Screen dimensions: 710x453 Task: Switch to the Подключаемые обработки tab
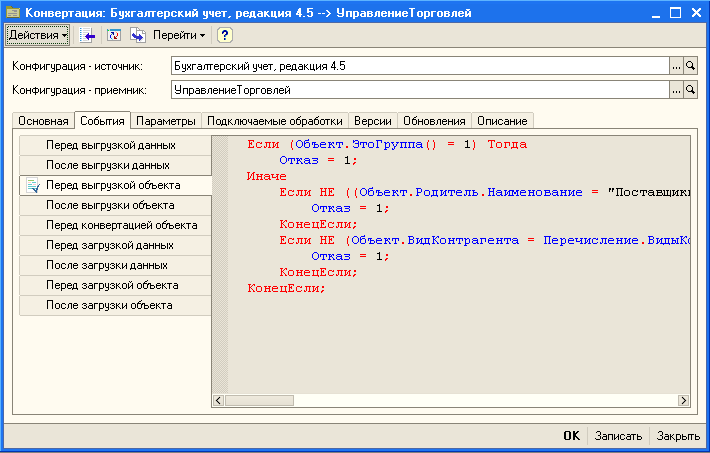[275, 121]
